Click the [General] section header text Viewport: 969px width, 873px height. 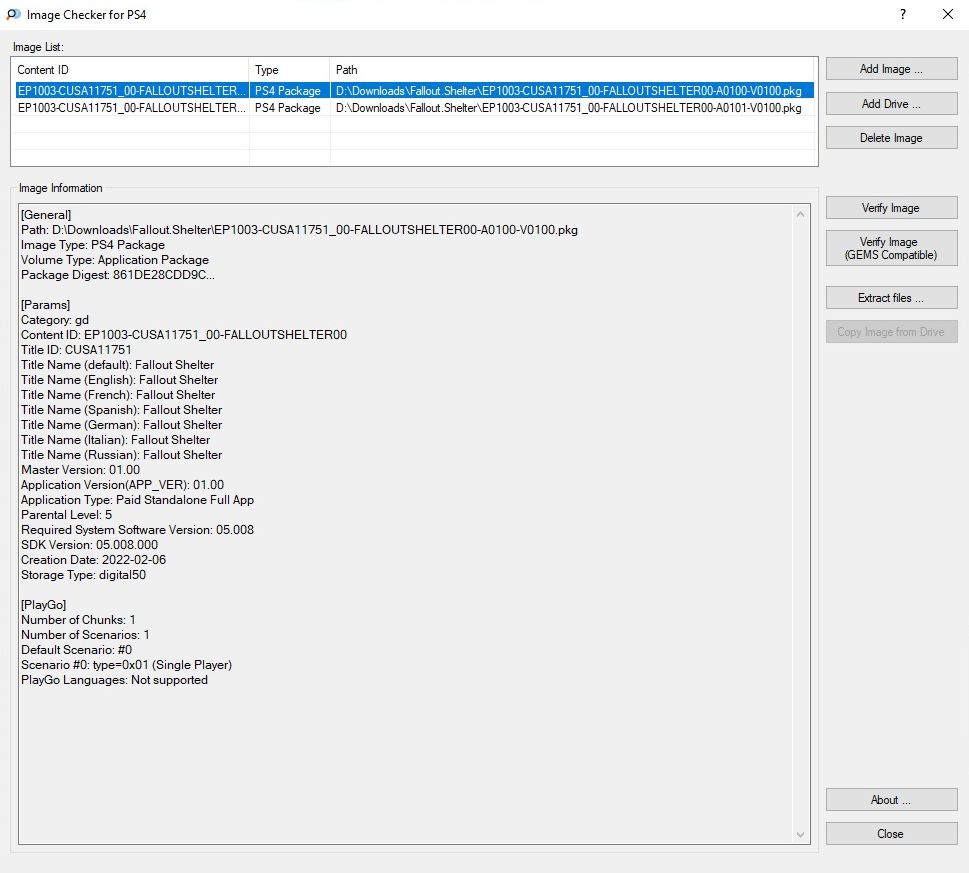click(x=46, y=215)
